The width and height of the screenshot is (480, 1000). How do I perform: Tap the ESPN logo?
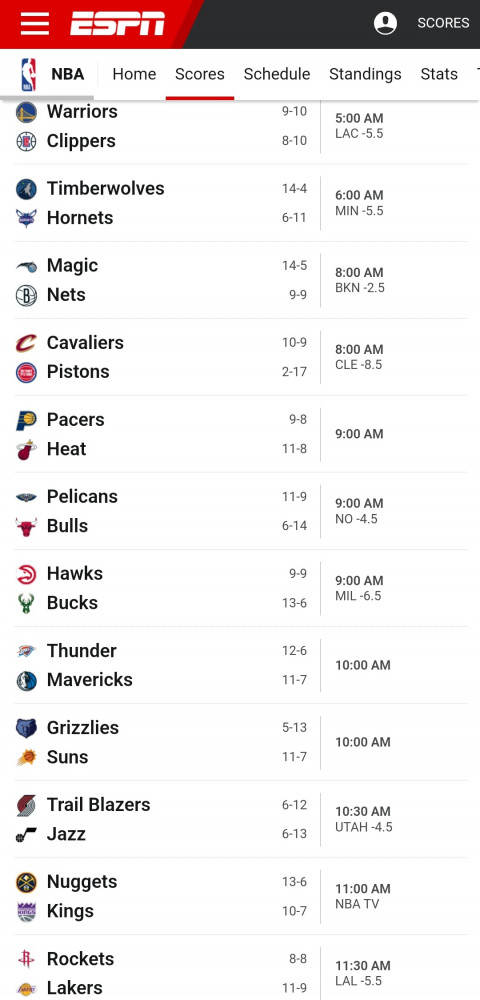tap(117, 24)
